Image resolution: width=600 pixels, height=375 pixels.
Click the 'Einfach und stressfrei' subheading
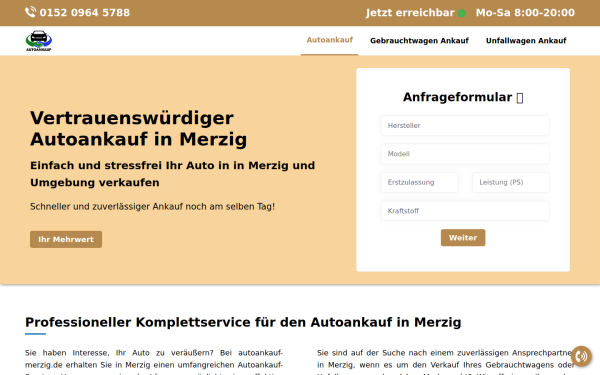point(173,174)
